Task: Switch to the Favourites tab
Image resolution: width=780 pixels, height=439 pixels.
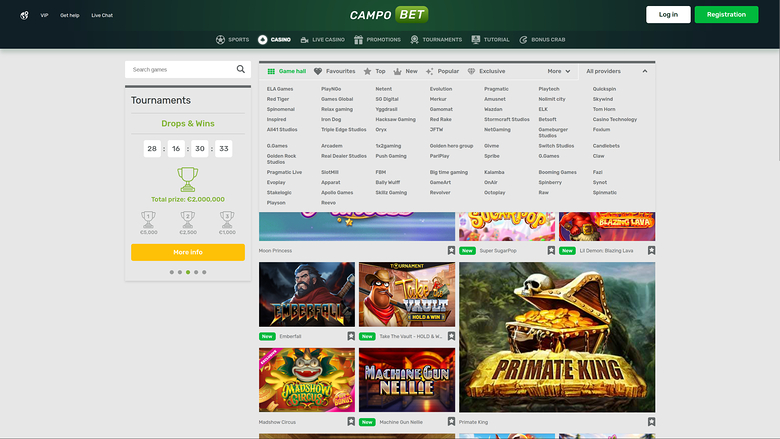Action: point(334,71)
